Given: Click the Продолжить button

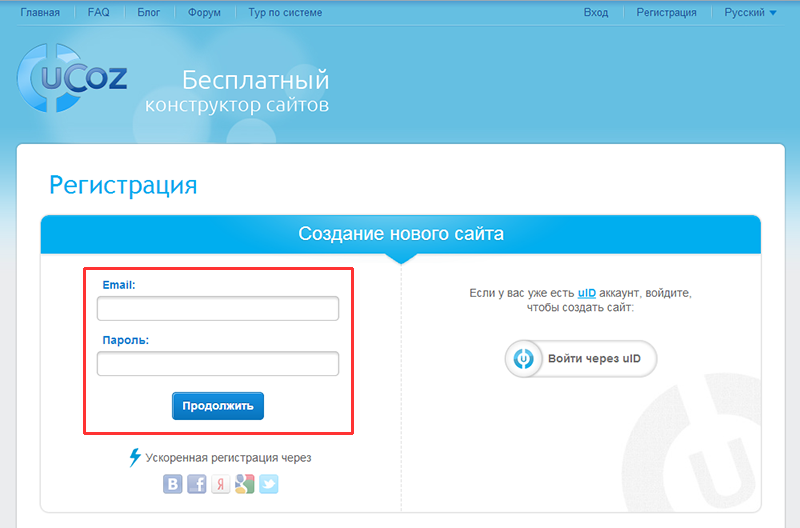Looking at the screenshot, I should pos(218,406).
